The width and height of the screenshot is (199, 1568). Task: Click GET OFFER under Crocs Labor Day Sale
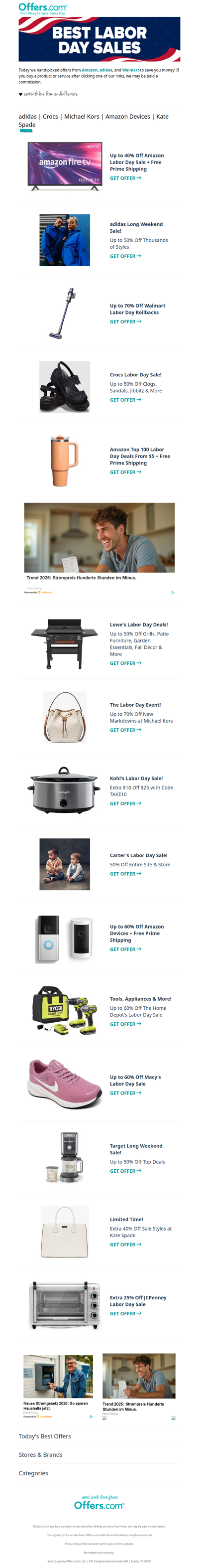[125, 400]
